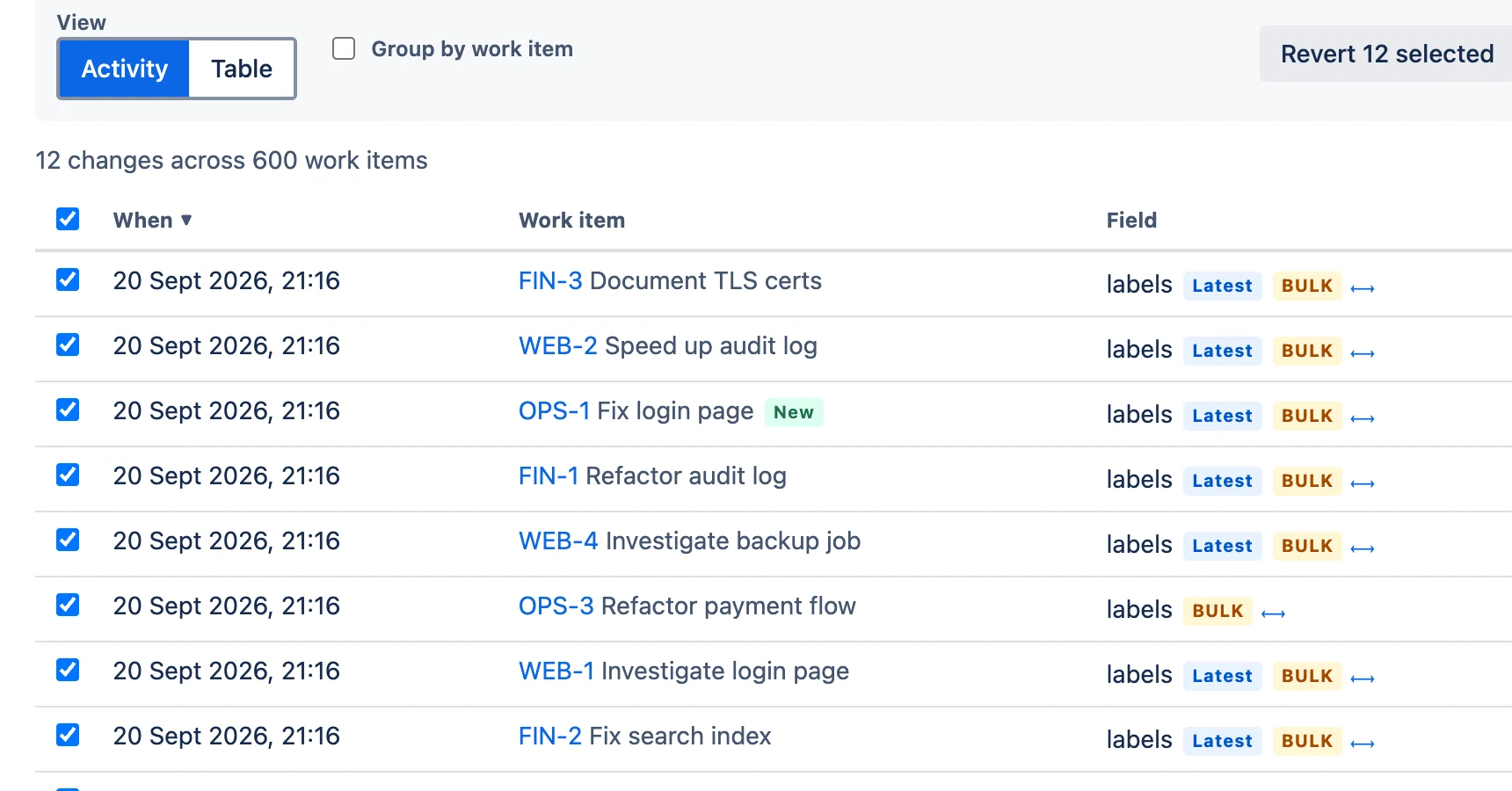Click the arrow icon in the FIN-1 row
Screen dimensions: 1512x791
tap(1363, 483)
